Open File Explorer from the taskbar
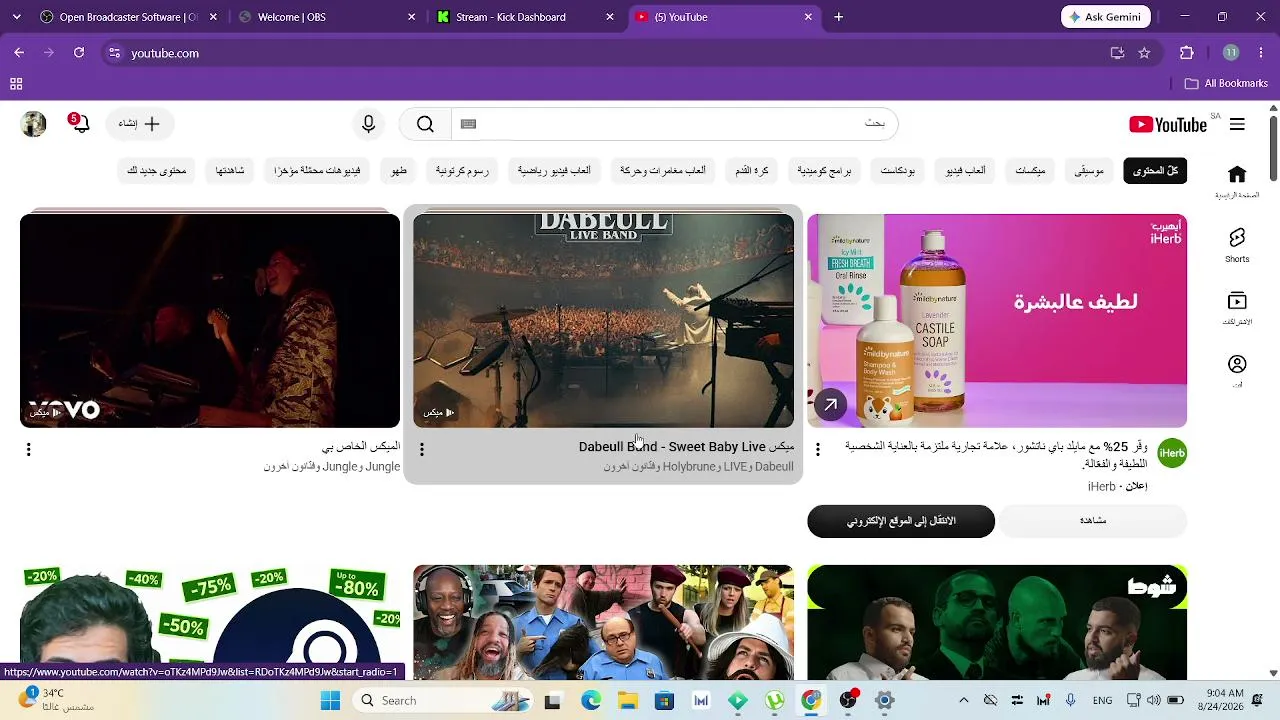The height and width of the screenshot is (720, 1280). (627, 700)
